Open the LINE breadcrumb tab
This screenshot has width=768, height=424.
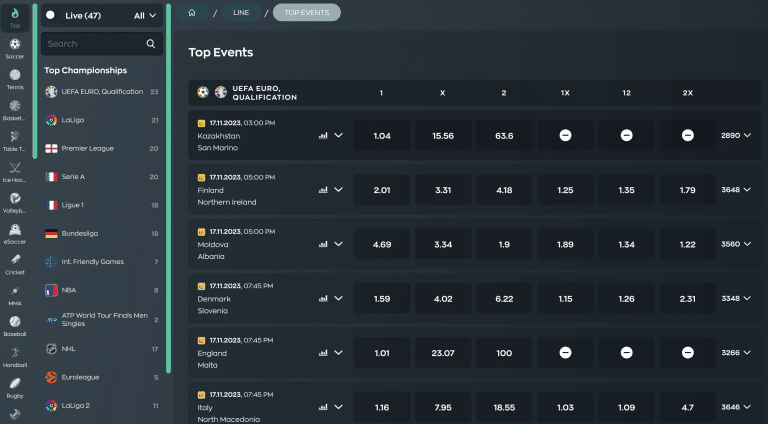241,13
